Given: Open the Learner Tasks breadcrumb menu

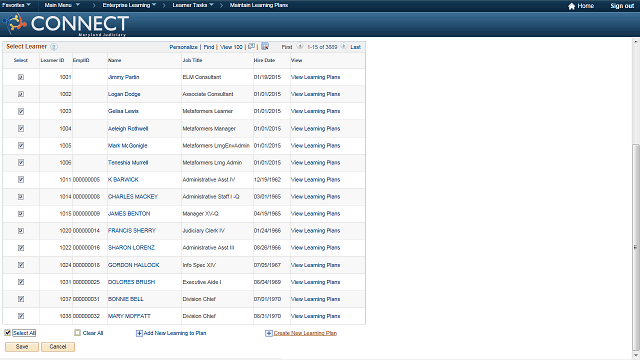Looking at the screenshot, I should point(193,5).
